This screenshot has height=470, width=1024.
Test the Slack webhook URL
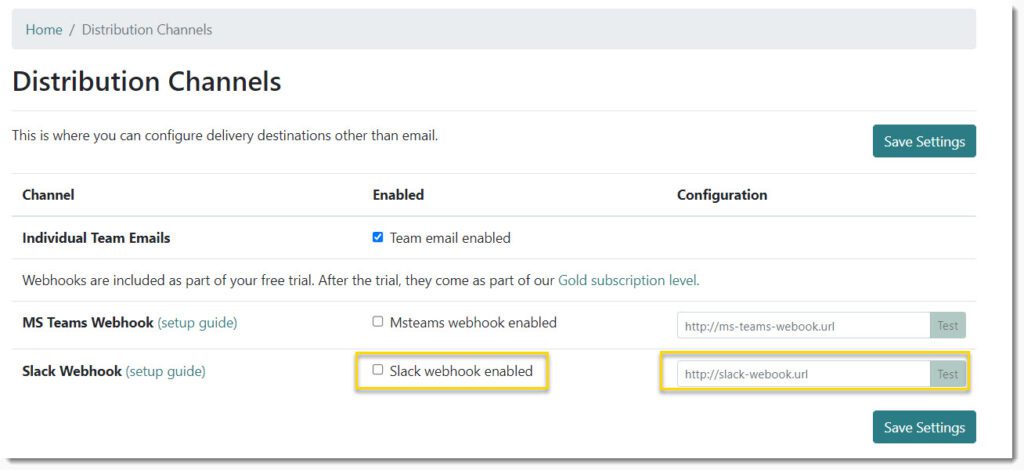[x=948, y=374]
